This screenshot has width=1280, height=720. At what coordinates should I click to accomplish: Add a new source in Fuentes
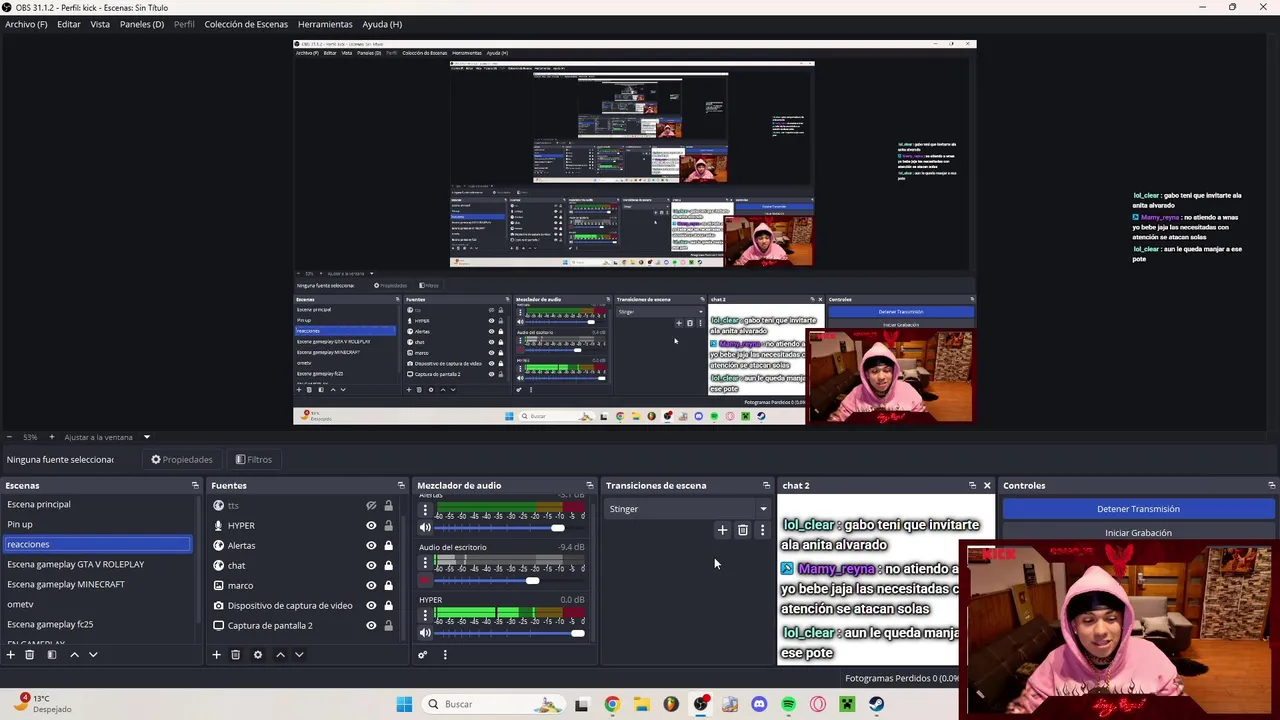(x=216, y=654)
